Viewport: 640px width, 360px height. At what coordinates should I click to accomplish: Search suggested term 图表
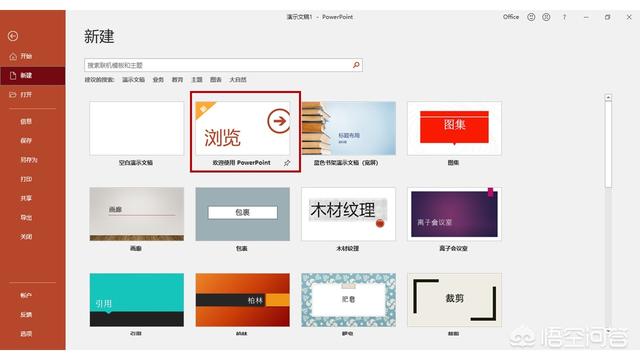[216, 80]
